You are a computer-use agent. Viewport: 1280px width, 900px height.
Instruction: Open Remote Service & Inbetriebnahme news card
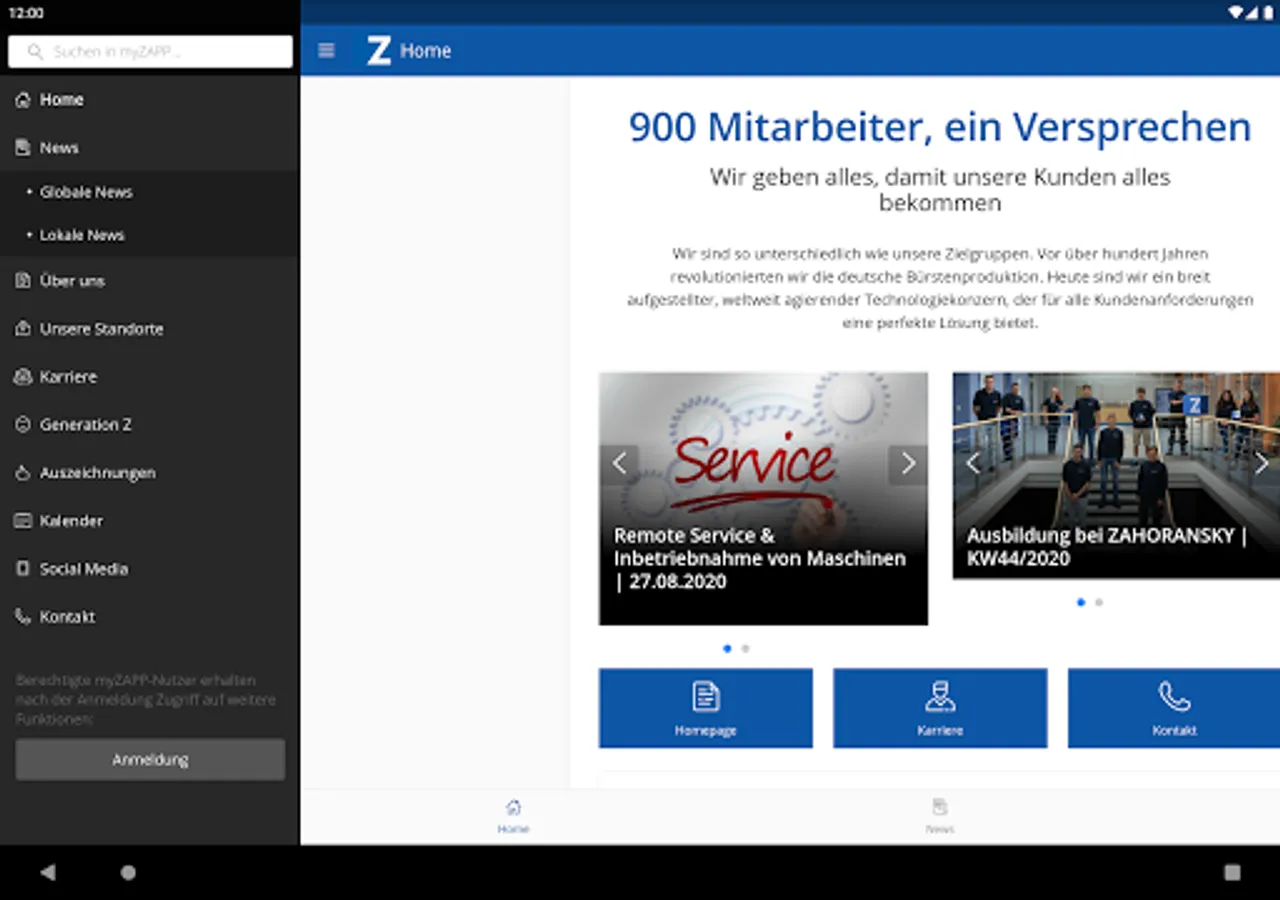click(x=763, y=499)
